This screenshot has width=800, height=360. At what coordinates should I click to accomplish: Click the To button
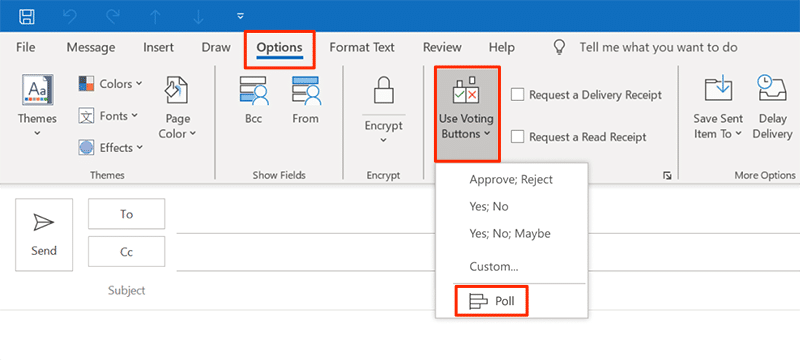click(x=127, y=214)
